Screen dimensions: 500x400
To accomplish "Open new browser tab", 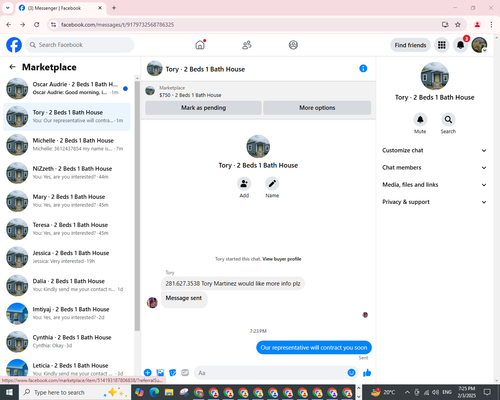I will (114, 8).
